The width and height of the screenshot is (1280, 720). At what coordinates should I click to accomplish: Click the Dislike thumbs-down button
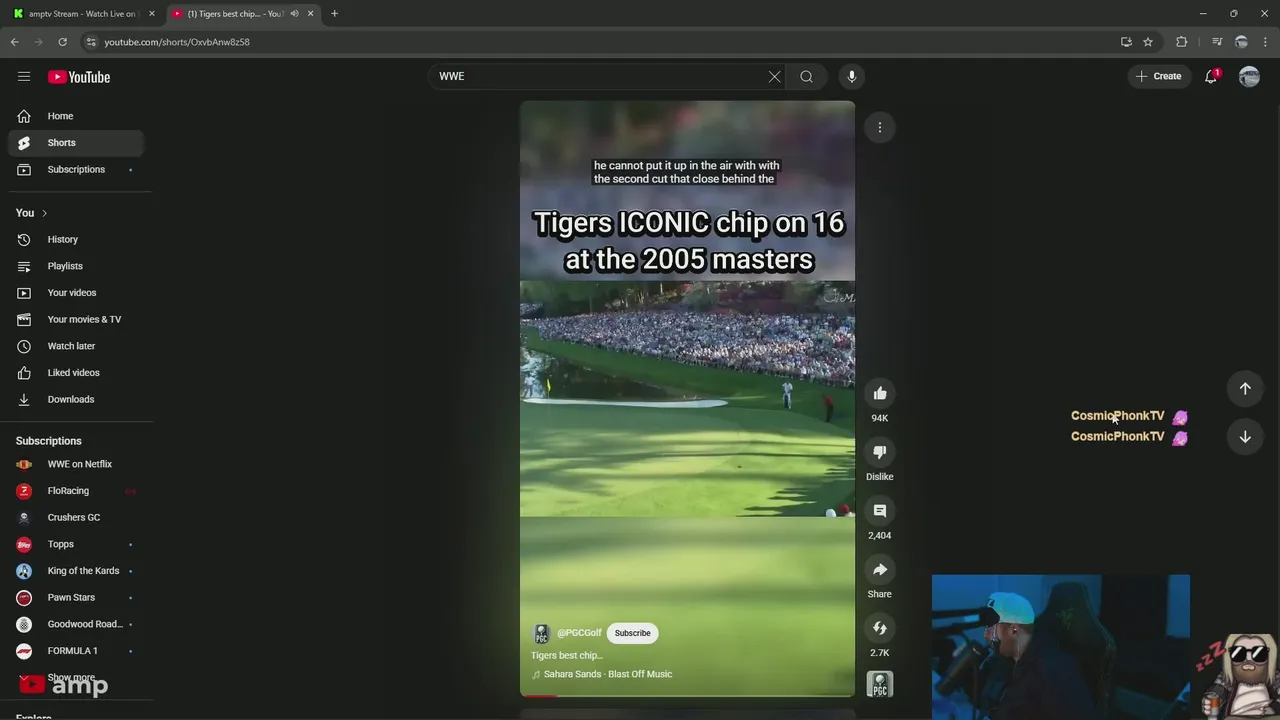(880, 452)
